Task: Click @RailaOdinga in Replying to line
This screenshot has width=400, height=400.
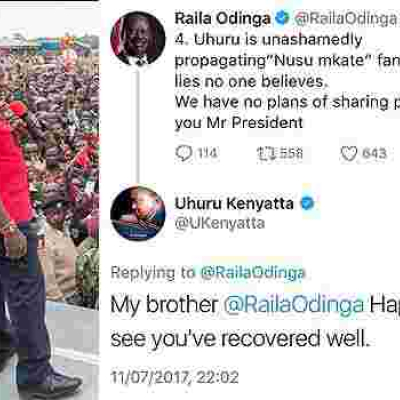Action: (253, 273)
